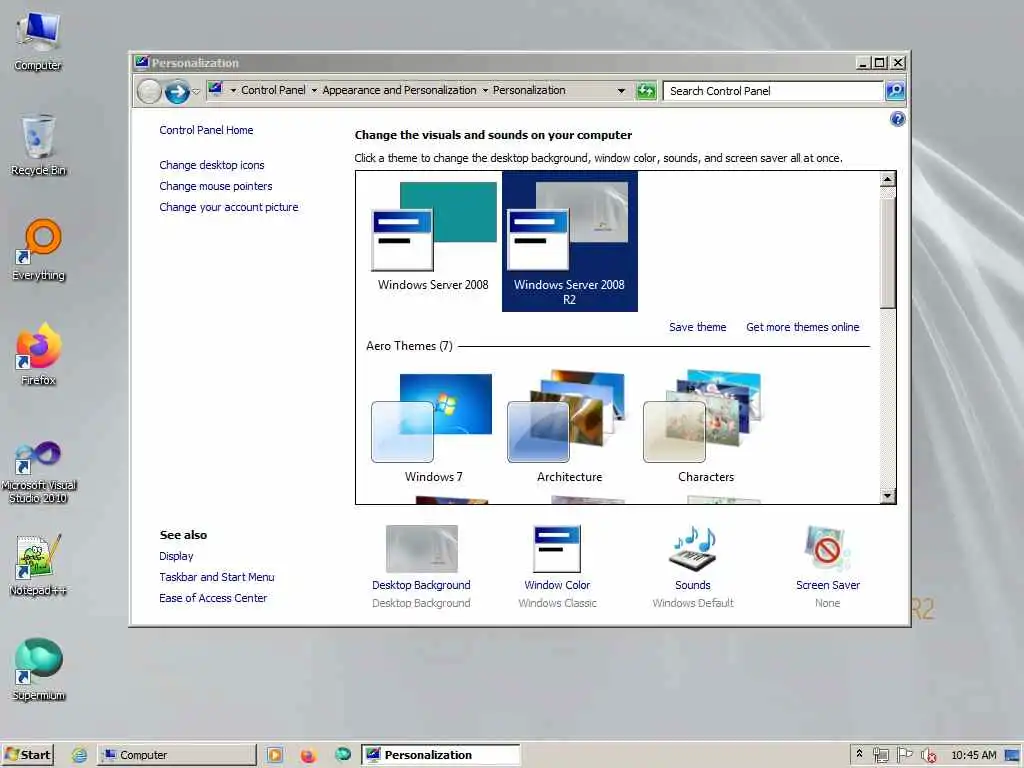Show hidden tray icons arrow

(859, 754)
